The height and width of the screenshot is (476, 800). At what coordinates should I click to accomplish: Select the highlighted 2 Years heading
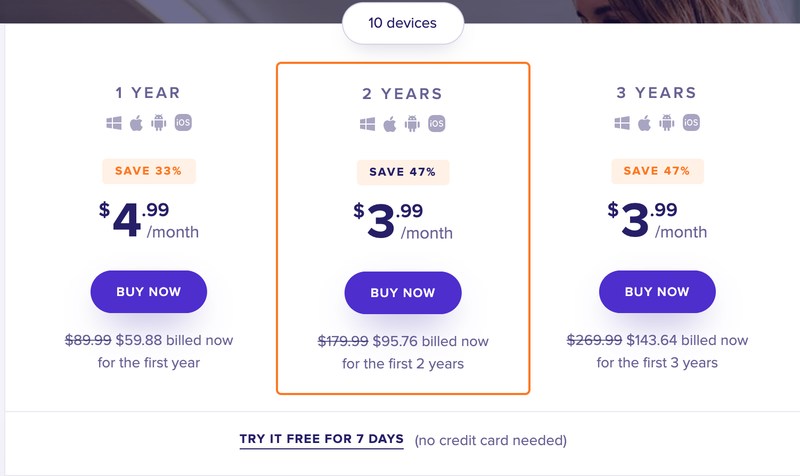click(x=403, y=94)
